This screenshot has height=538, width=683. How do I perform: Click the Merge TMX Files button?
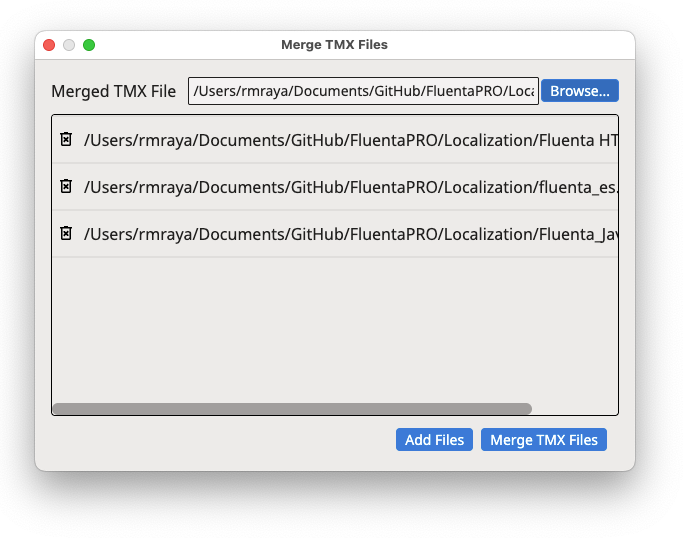pyautogui.click(x=544, y=440)
